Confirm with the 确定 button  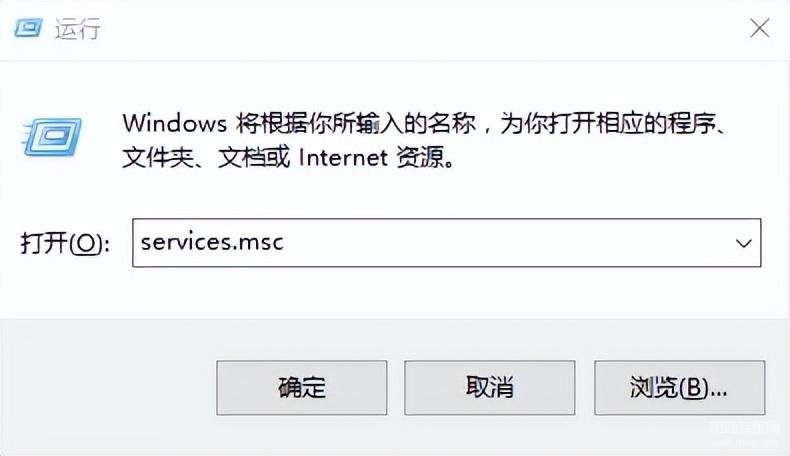(302, 387)
